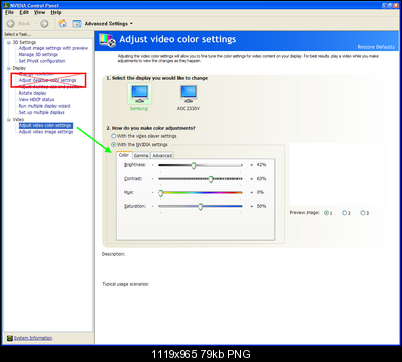Click the Contrast 63% value

[x=261, y=179]
